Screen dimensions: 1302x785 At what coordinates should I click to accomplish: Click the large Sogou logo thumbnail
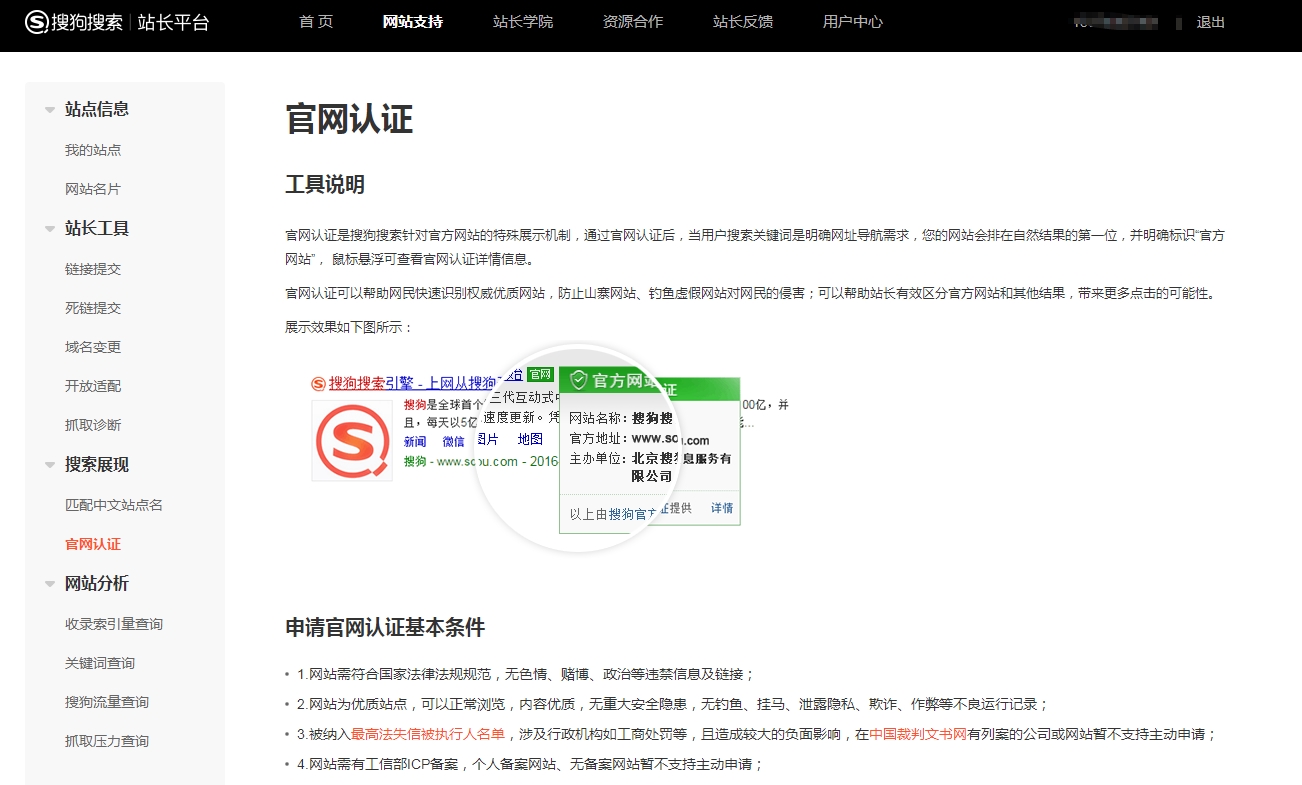tap(352, 441)
